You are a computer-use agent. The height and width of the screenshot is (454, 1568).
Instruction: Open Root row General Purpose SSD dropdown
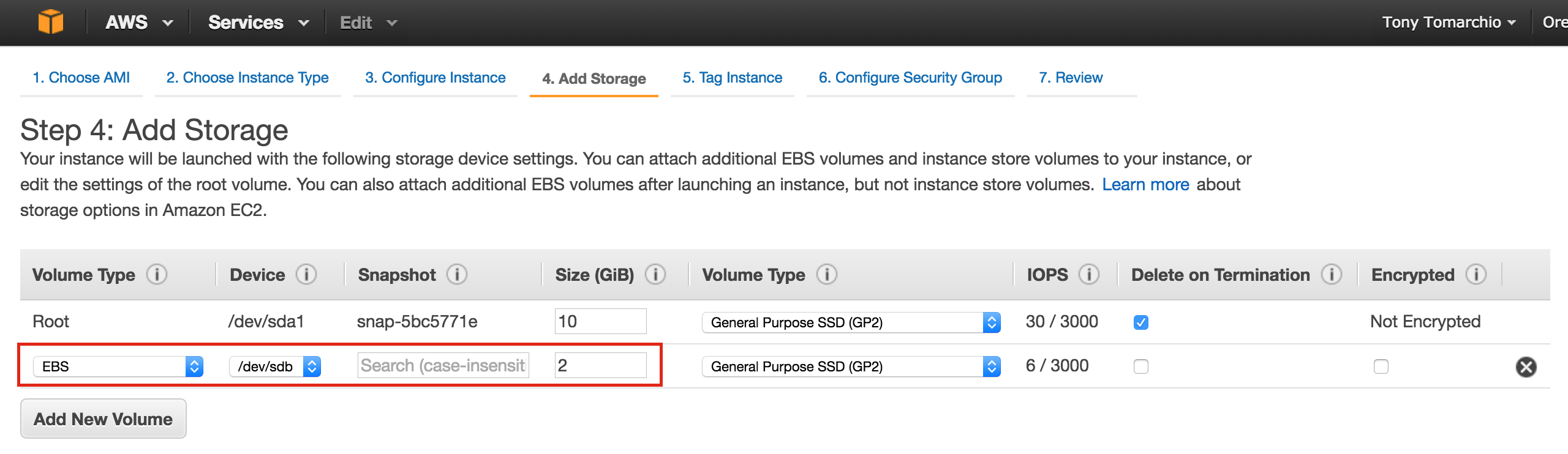pyautogui.click(x=851, y=322)
